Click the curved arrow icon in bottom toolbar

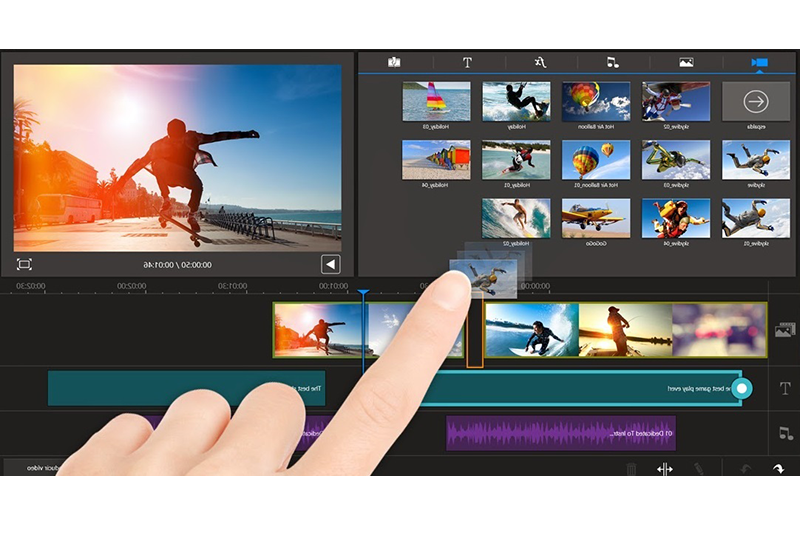coord(778,468)
